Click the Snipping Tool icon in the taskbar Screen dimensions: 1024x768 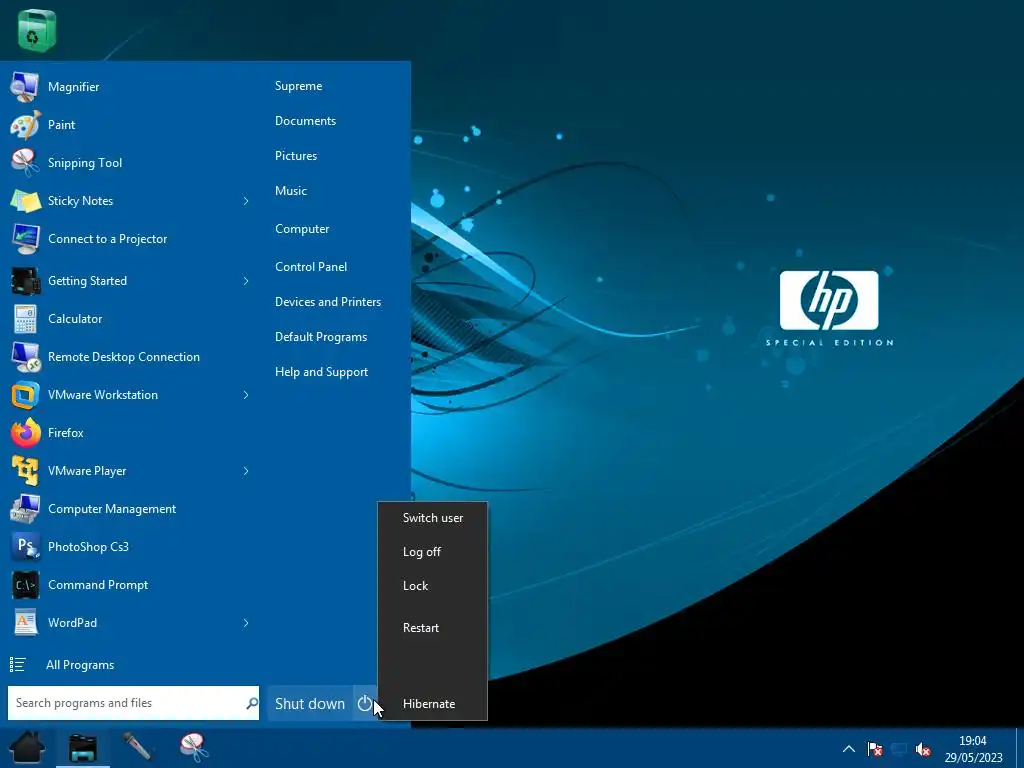[194, 747]
